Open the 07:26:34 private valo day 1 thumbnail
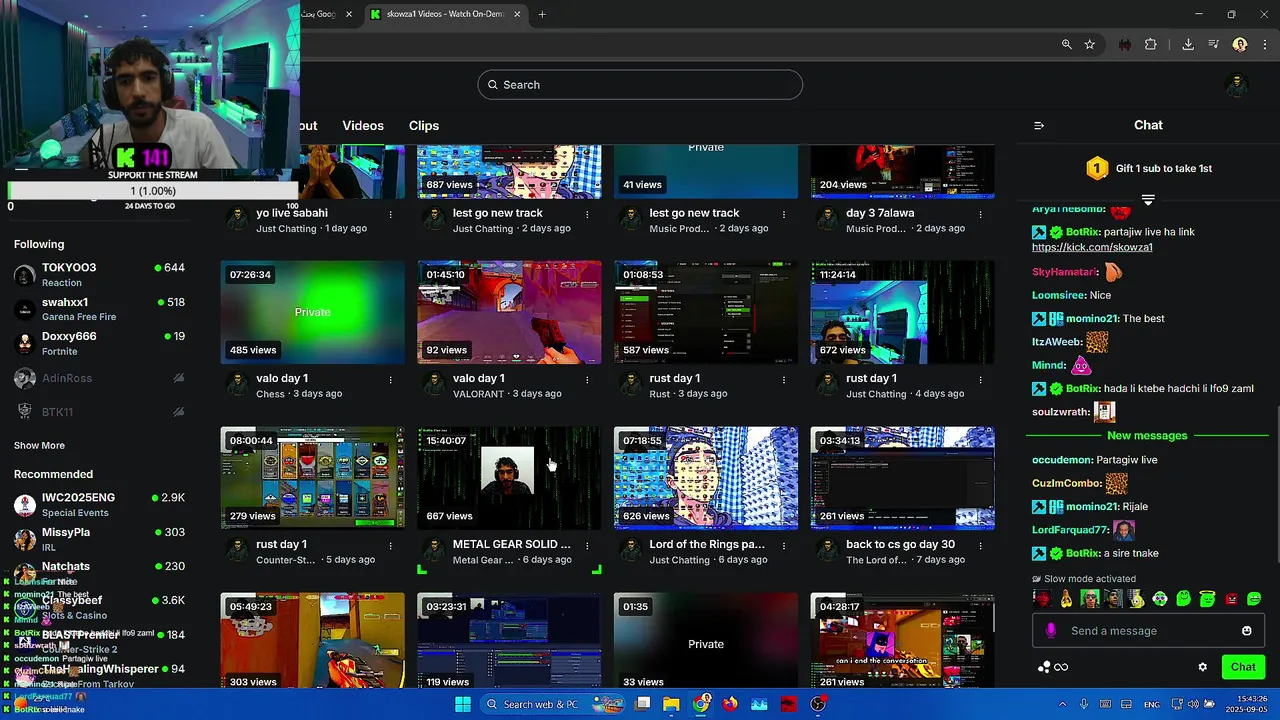The width and height of the screenshot is (1280, 720). pos(312,312)
